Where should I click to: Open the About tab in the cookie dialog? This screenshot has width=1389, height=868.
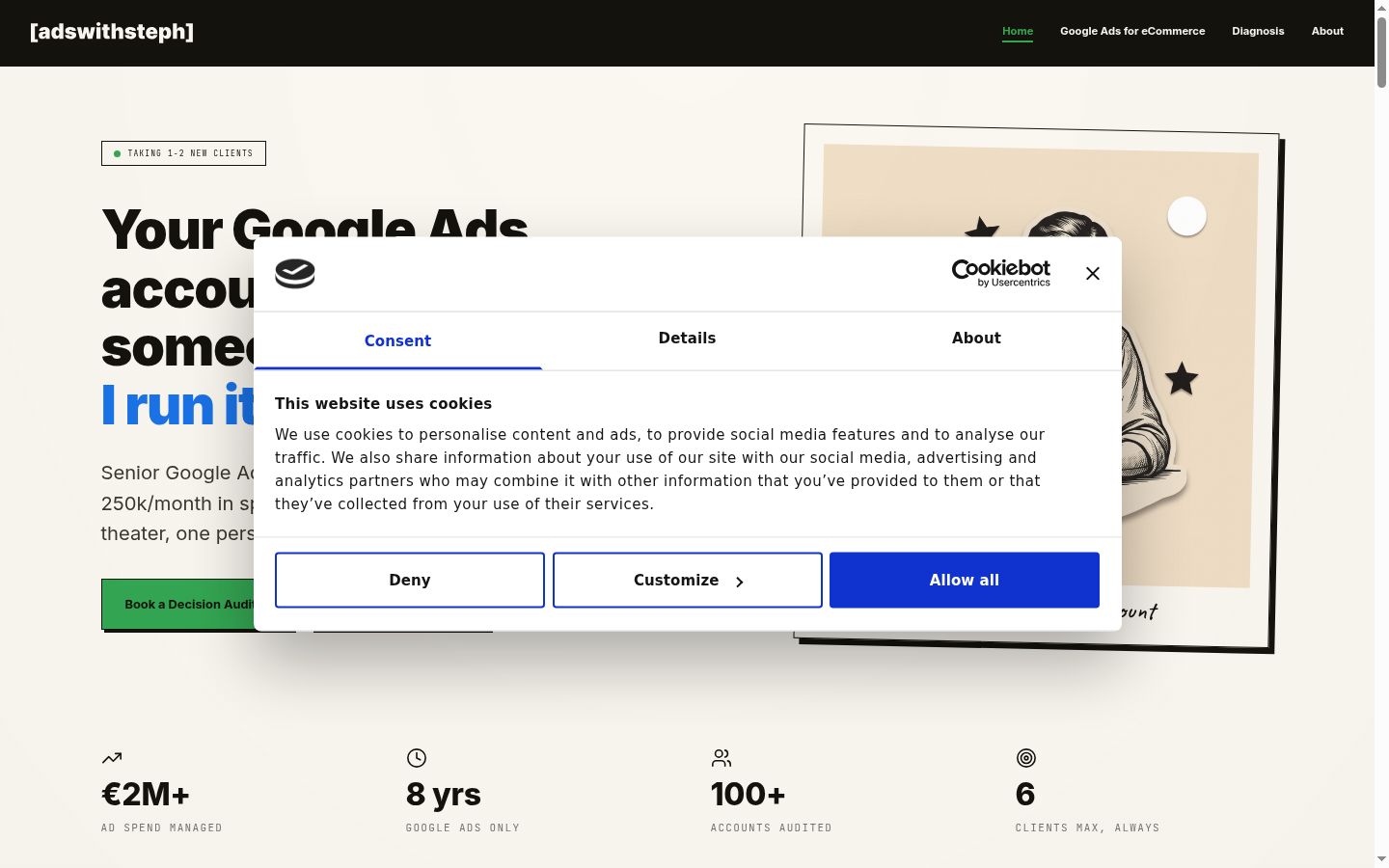[976, 339]
